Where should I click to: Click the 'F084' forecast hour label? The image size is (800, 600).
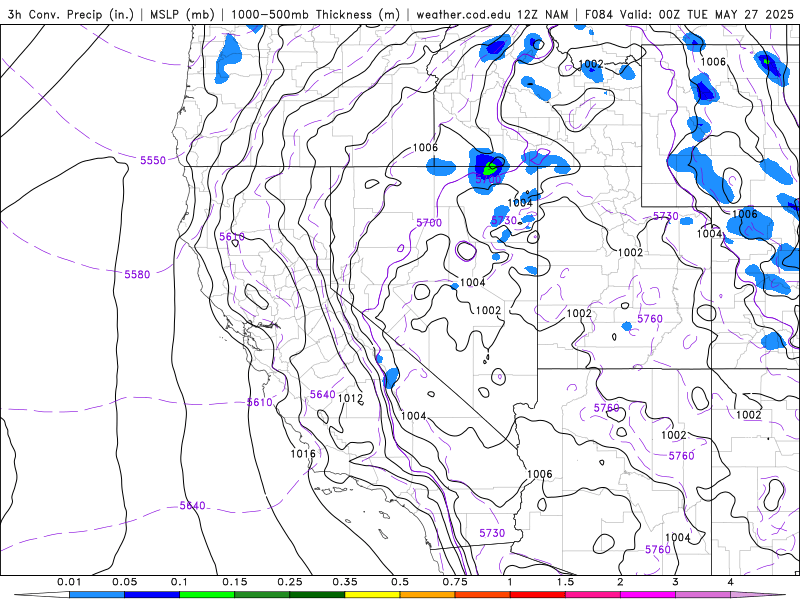pyautogui.click(x=598, y=14)
